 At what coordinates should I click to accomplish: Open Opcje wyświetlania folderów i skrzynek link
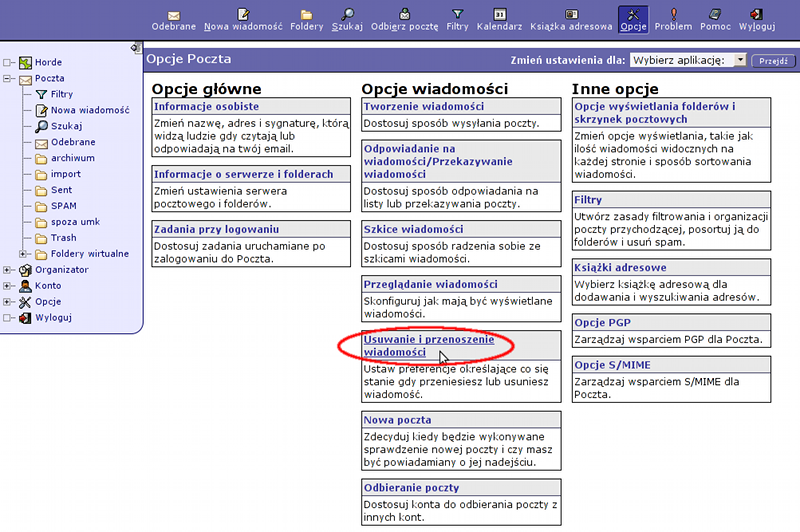pyautogui.click(x=655, y=112)
